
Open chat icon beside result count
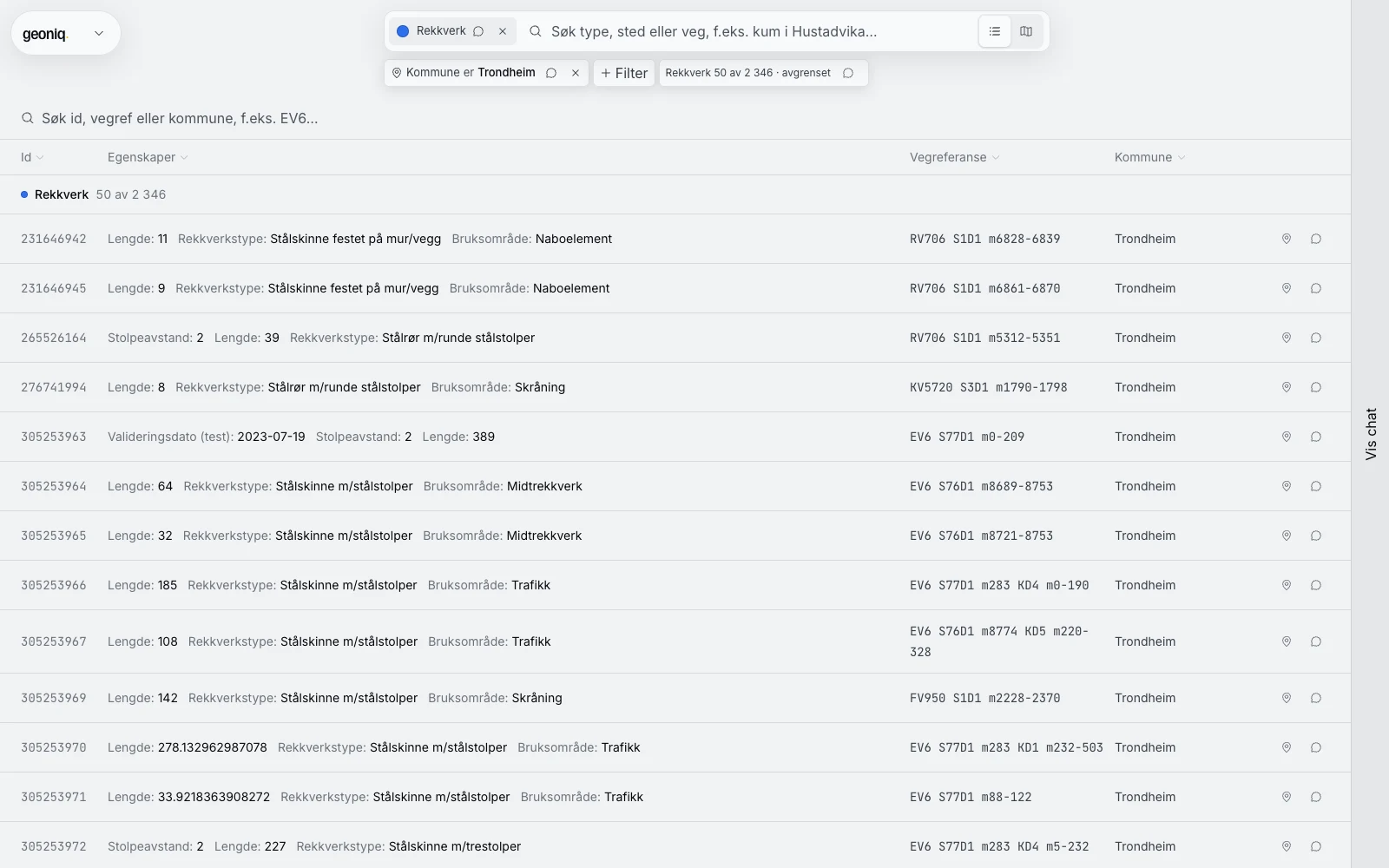tap(848, 73)
